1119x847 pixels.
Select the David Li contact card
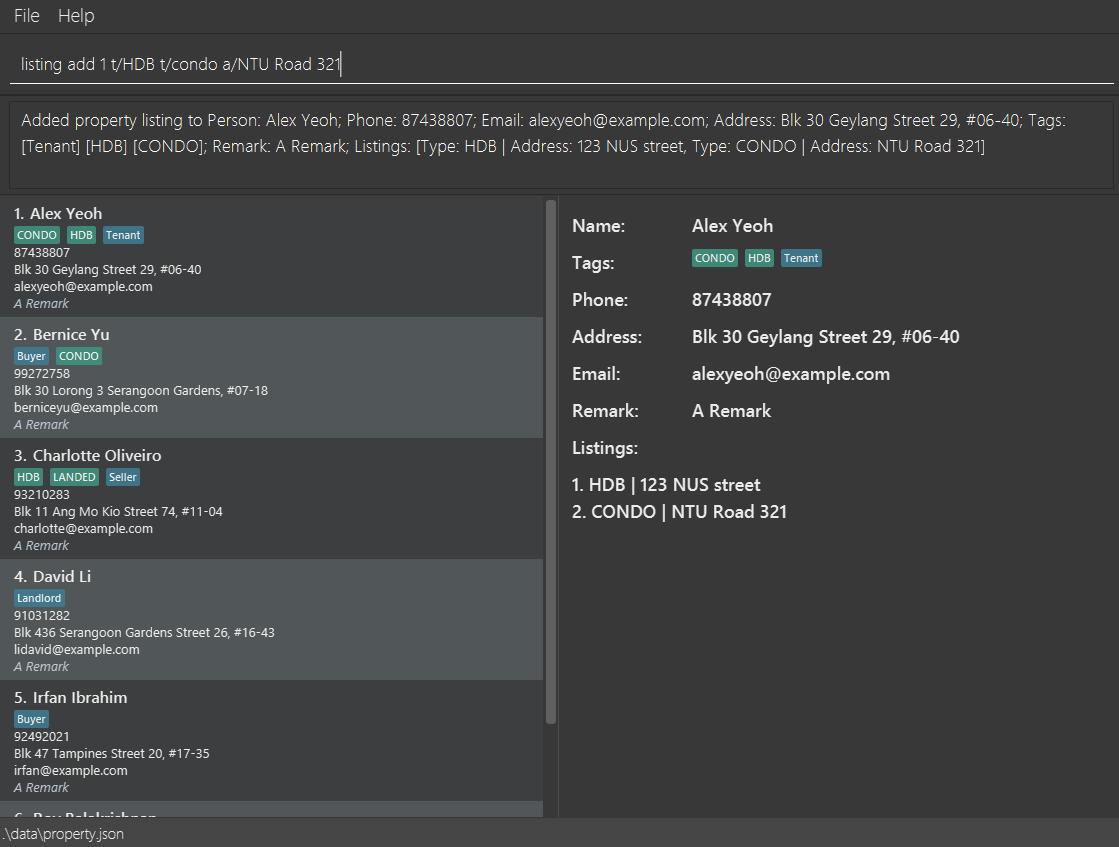pos(272,620)
